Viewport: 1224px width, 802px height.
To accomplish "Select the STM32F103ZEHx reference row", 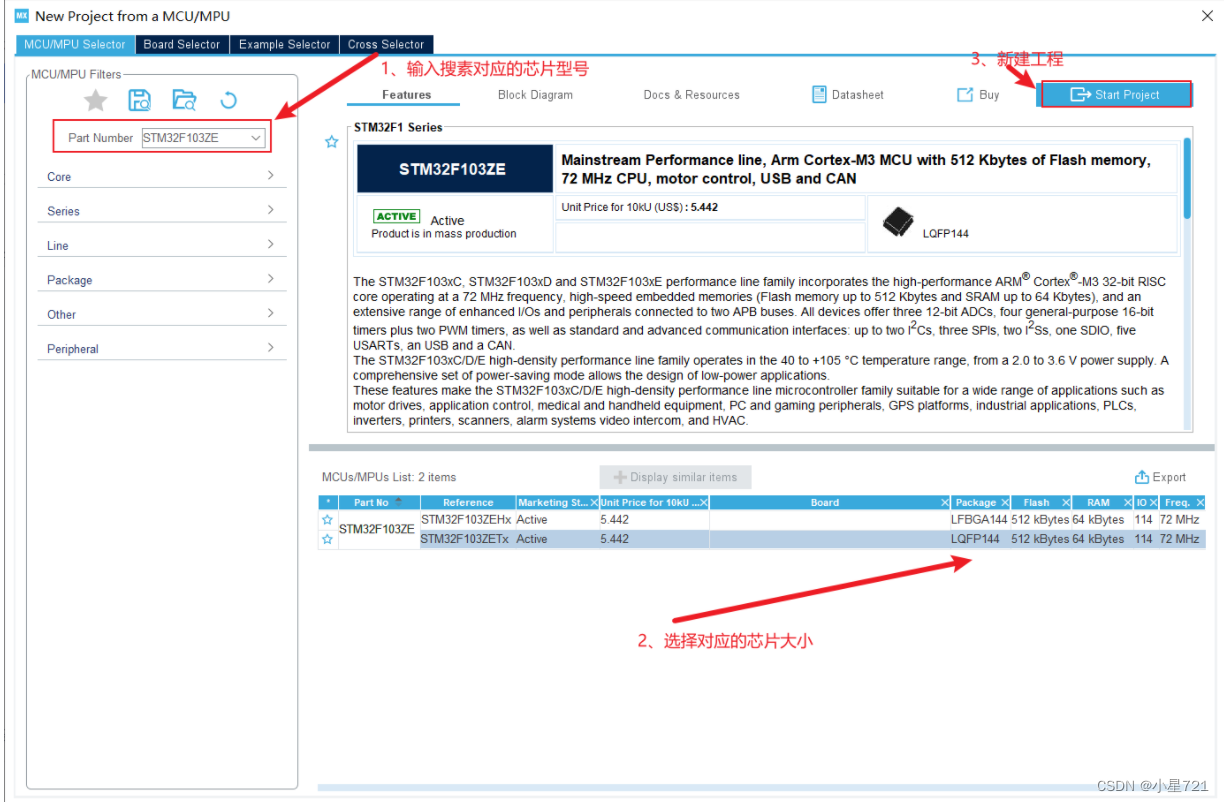I will 466,520.
